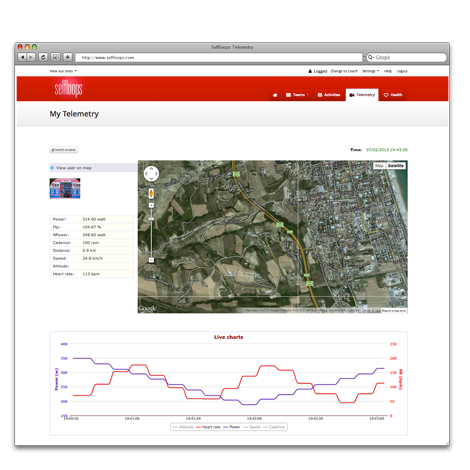The image size is (470, 470).
Task: Switch to the Activities tab
Action: 329,95
